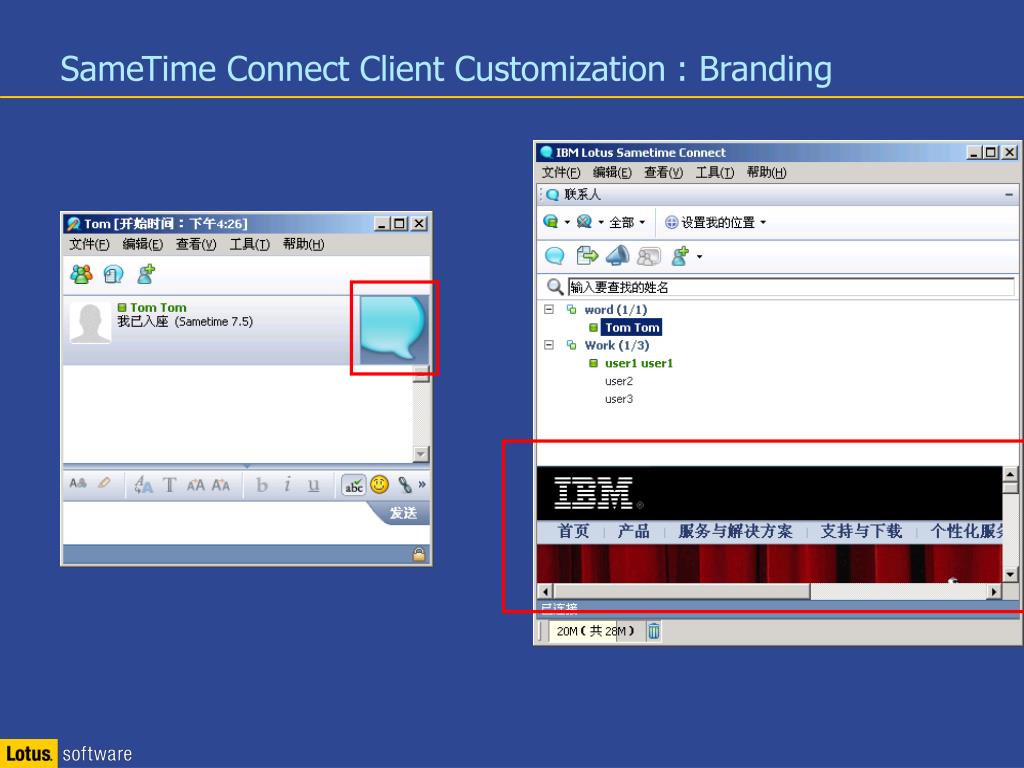Toggle italic formatting in chat toolbar
The height and width of the screenshot is (768, 1024).
[287, 485]
